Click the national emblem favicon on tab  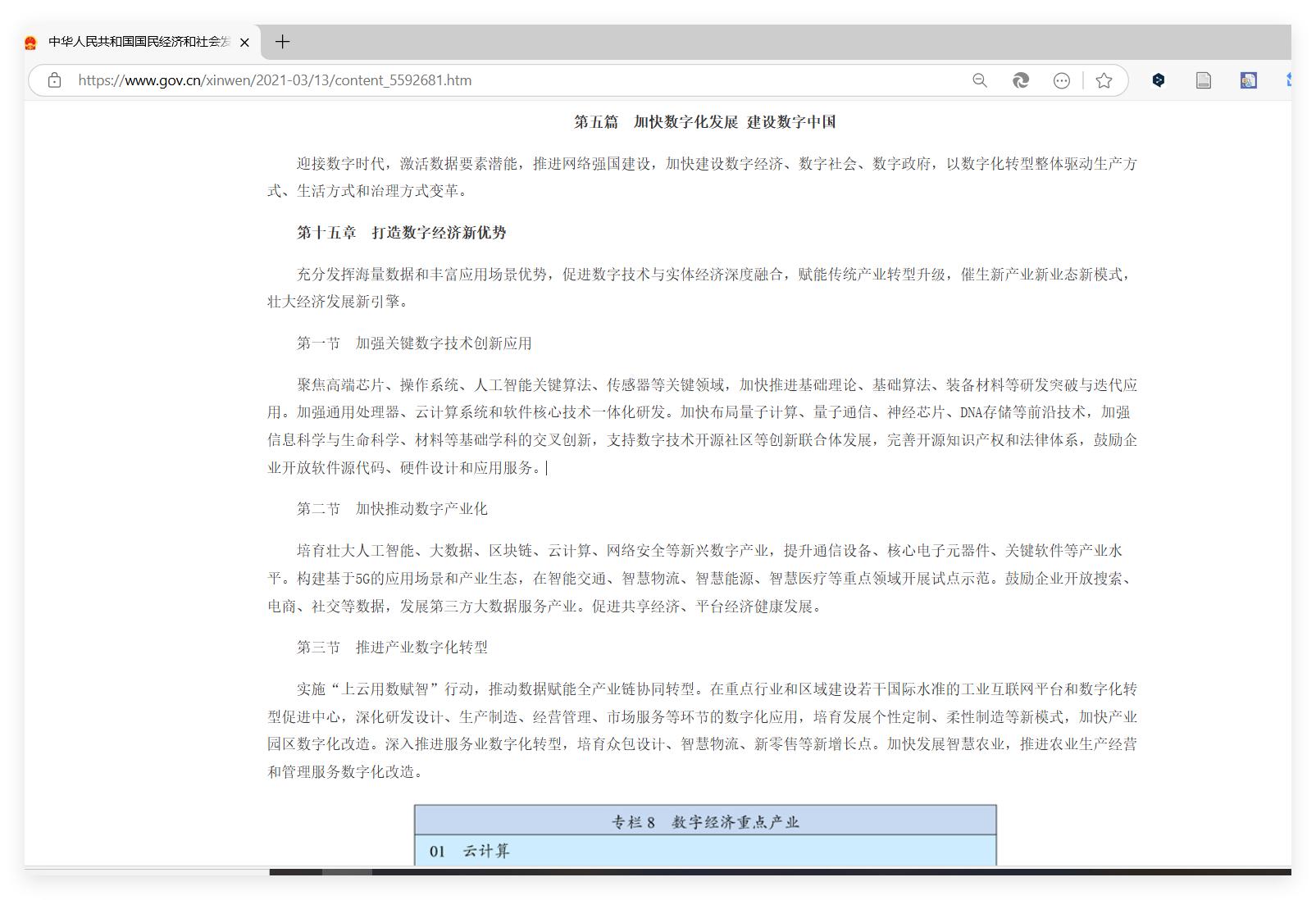coord(31,42)
